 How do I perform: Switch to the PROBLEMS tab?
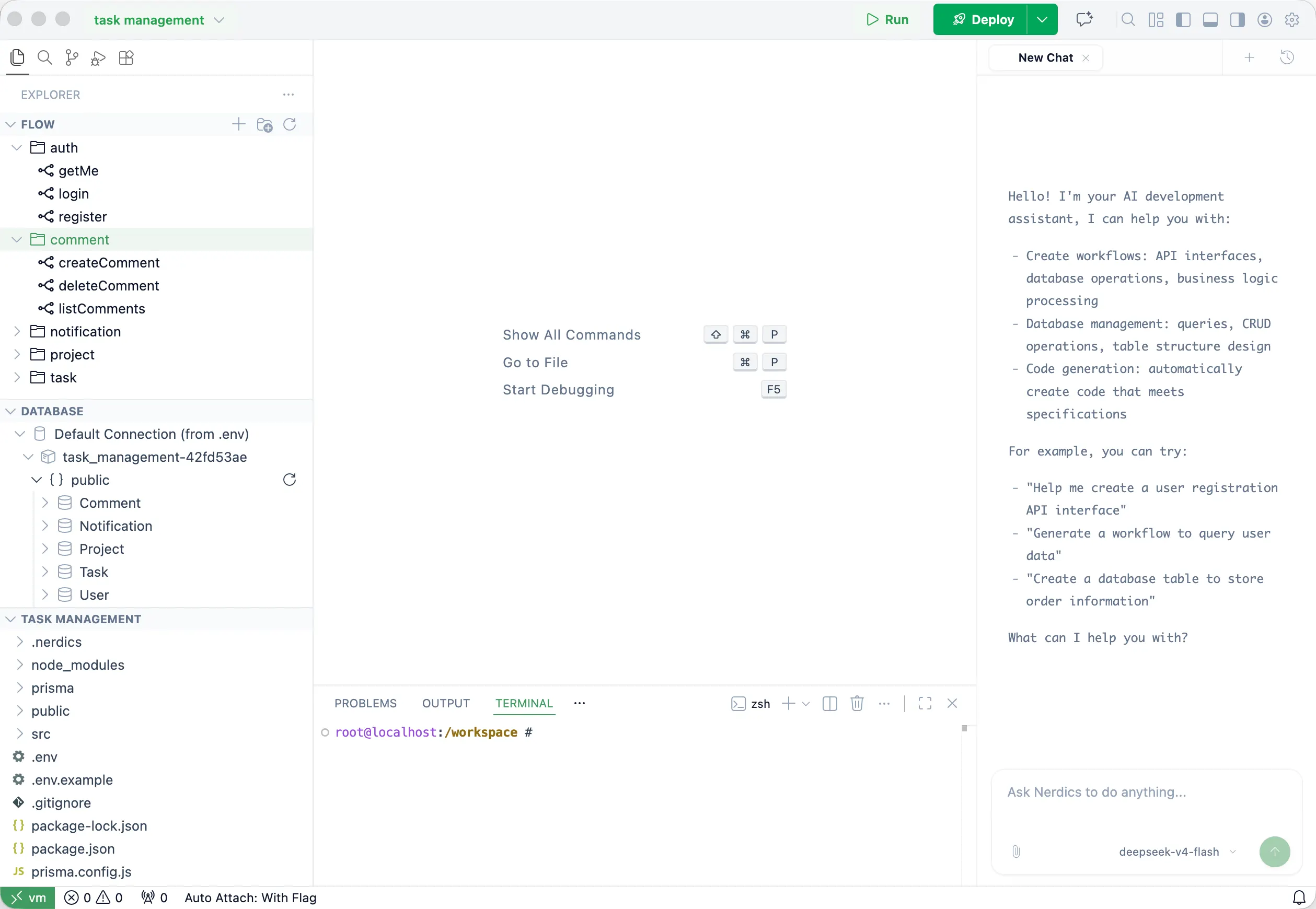click(365, 703)
